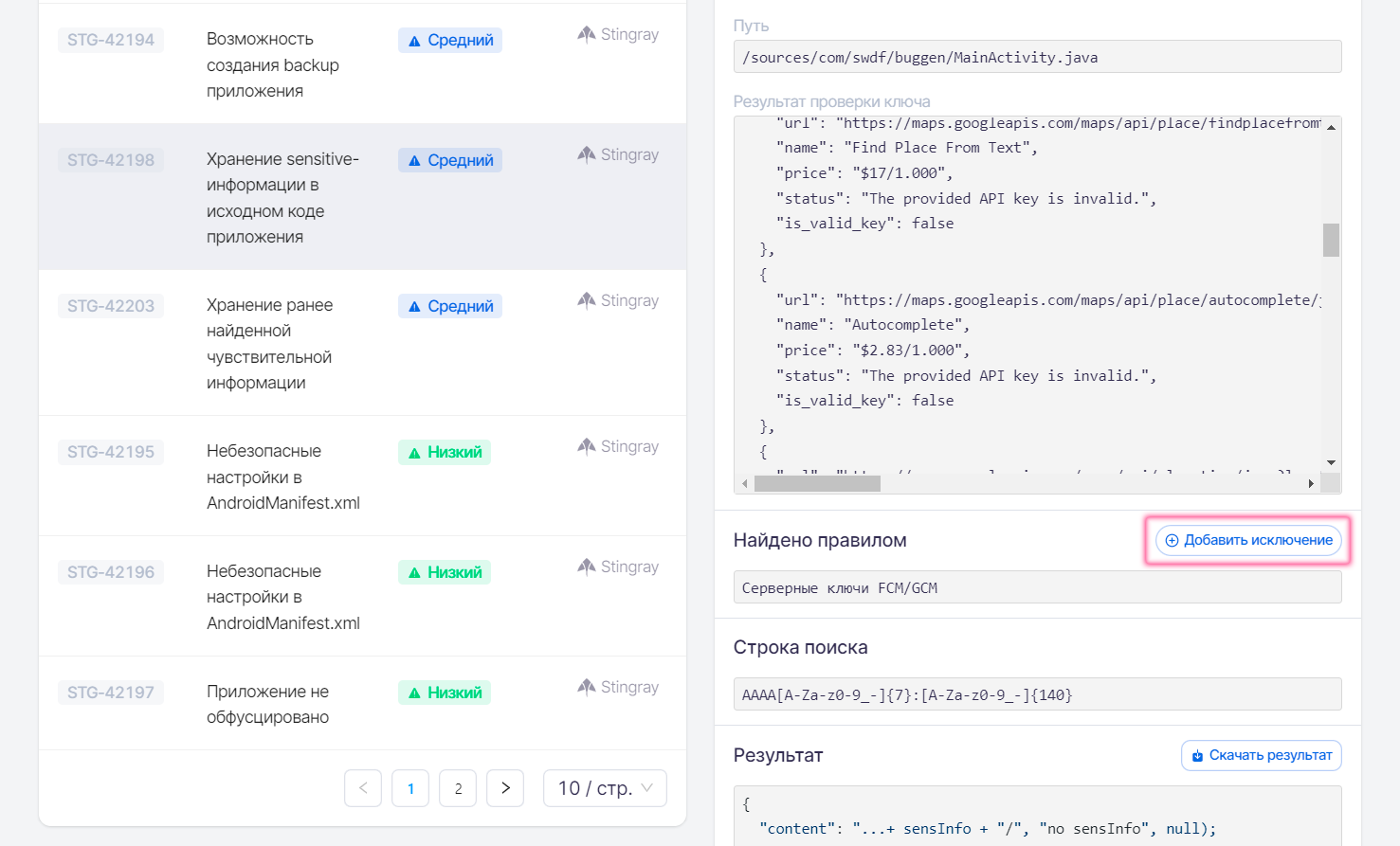1400x846 pixels.
Task: Open issue STG-42194 ID tag
Action: (111, 40)
